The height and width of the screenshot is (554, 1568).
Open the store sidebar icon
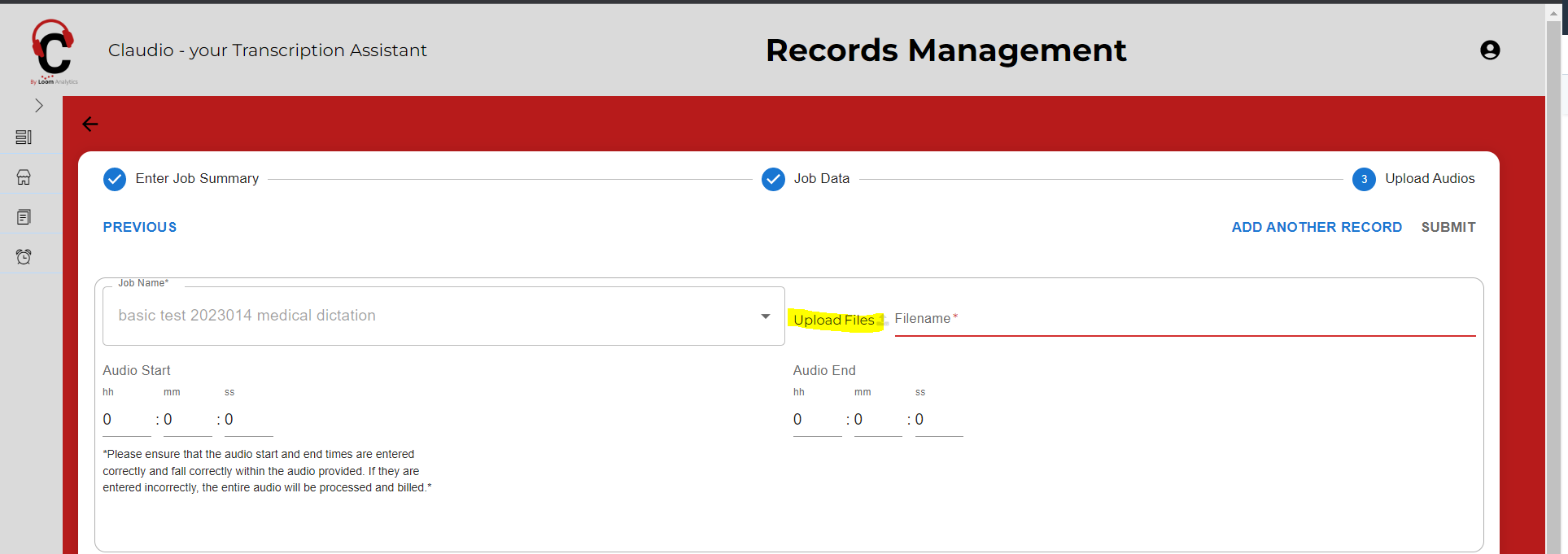point(24,177)
